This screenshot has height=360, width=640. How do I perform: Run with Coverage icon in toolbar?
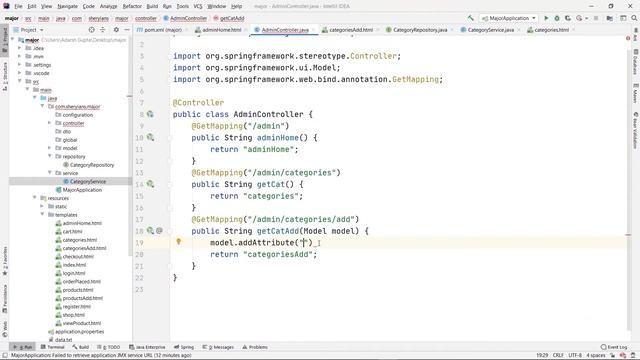(x=568, y=18)
